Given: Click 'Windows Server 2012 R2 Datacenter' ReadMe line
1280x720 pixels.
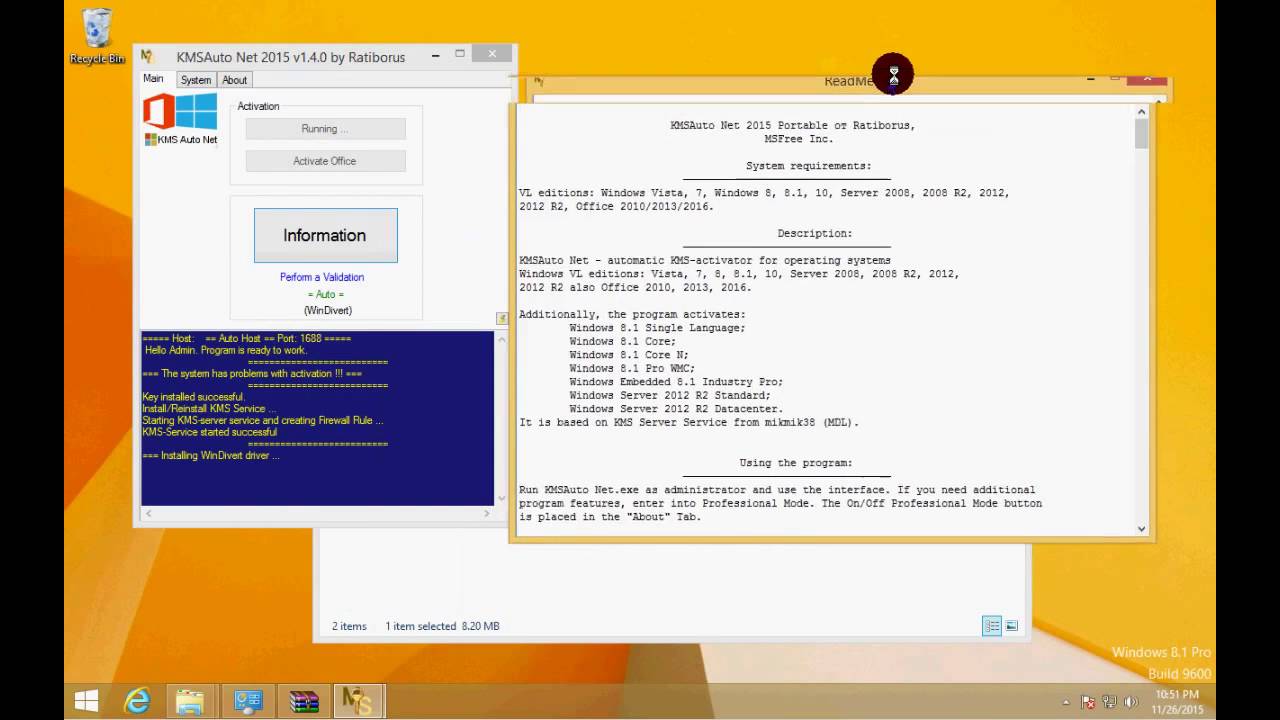Looking at the screenshot, I should [676, 409].
